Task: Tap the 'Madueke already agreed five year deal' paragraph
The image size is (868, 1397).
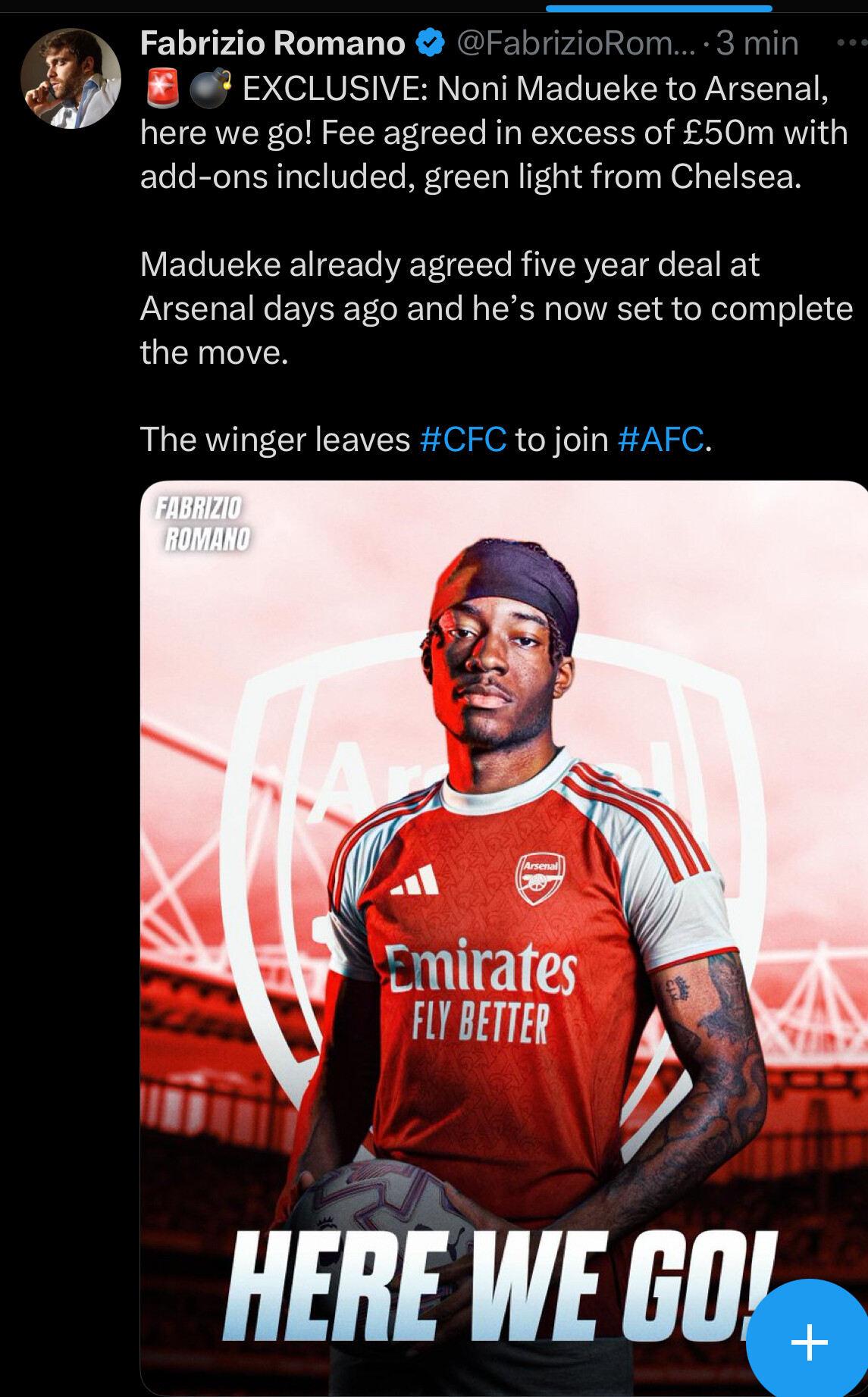Action: [497, 309]
